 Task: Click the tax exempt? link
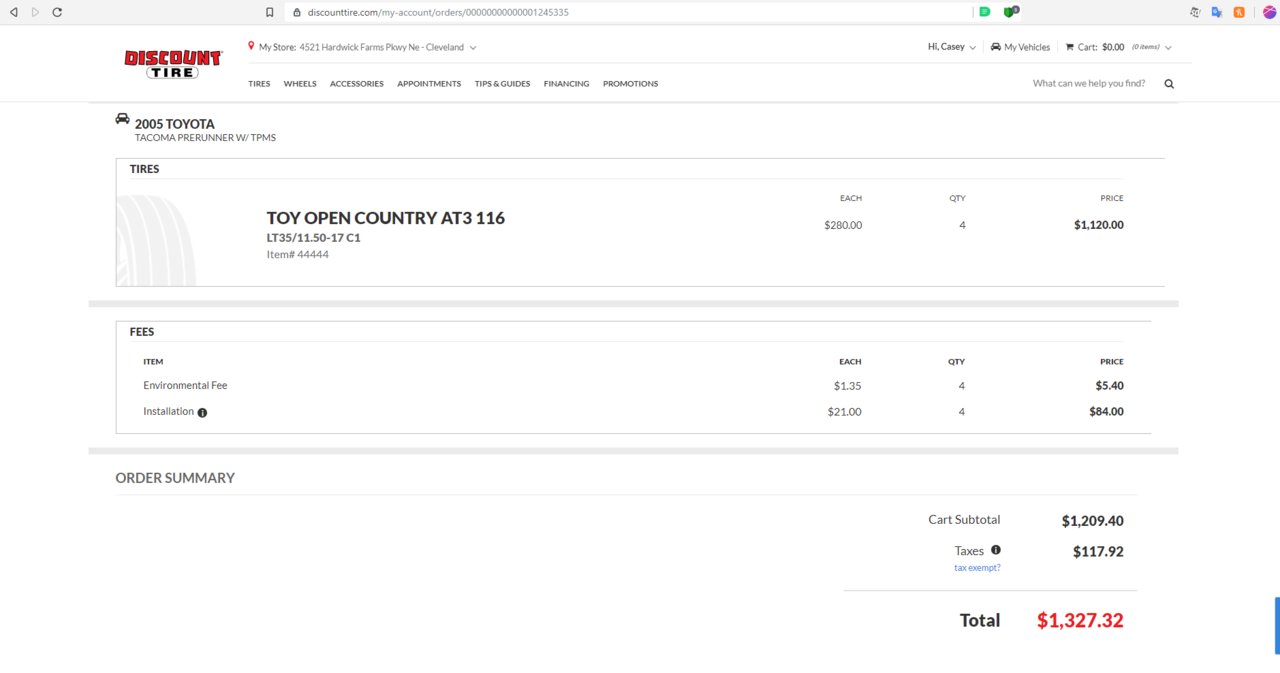(x=977, y=568)
